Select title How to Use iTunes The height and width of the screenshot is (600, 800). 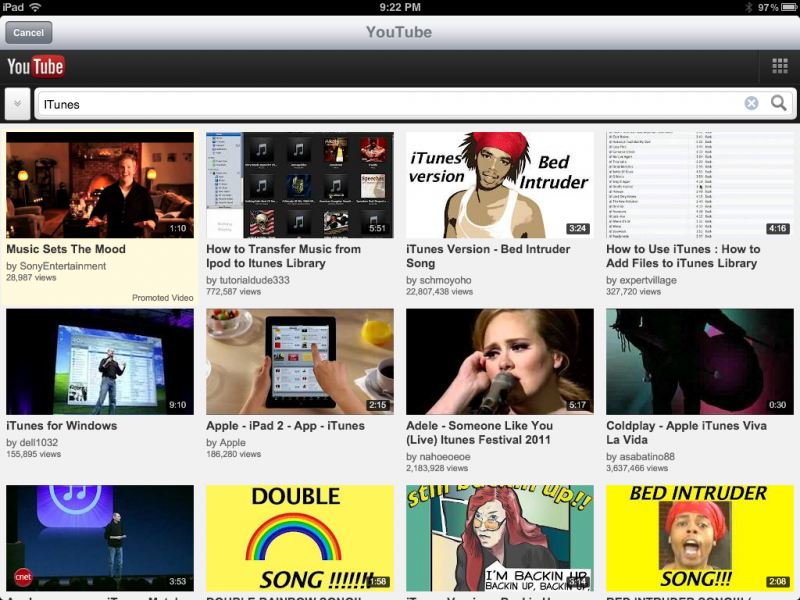point(683,256)
